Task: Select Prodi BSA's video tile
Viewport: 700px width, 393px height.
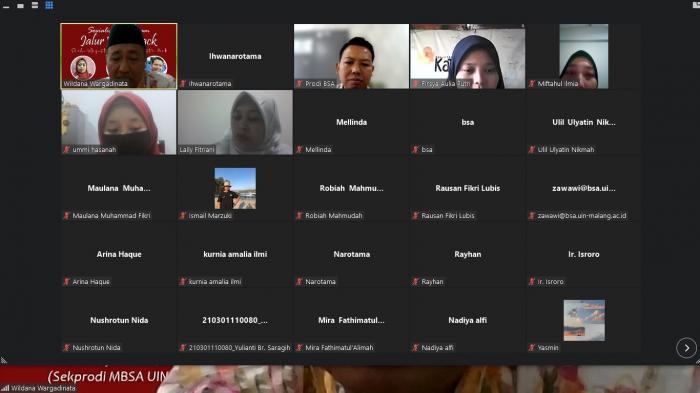Action: point(351,56)
